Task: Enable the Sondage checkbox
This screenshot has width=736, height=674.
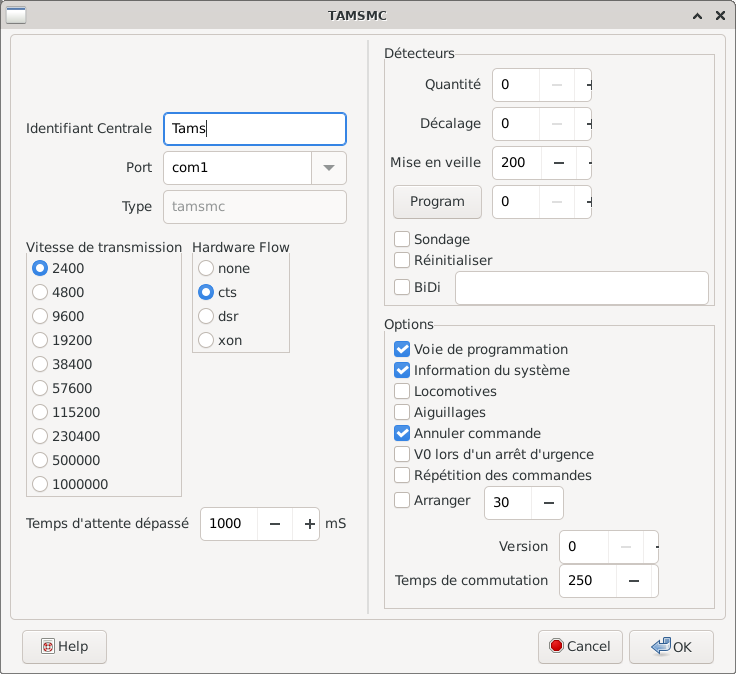Action: [402, 239]
